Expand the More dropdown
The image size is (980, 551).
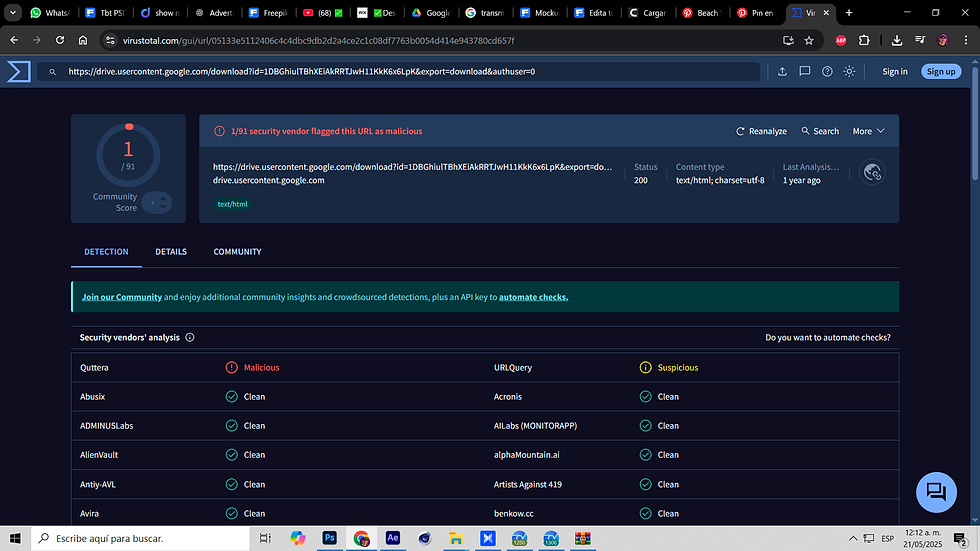[869, 131]
